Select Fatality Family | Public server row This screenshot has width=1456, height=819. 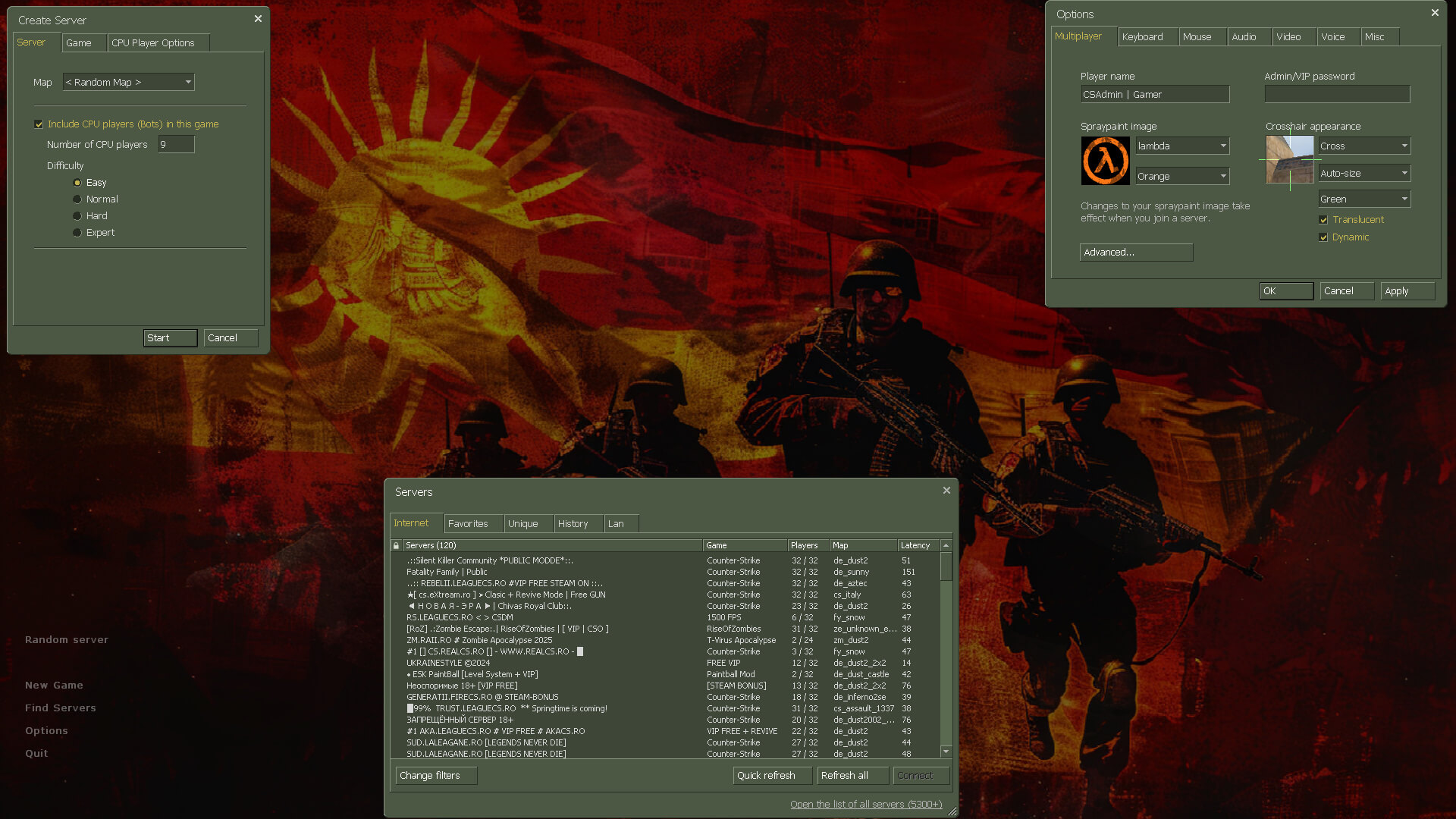click(665, 573)
